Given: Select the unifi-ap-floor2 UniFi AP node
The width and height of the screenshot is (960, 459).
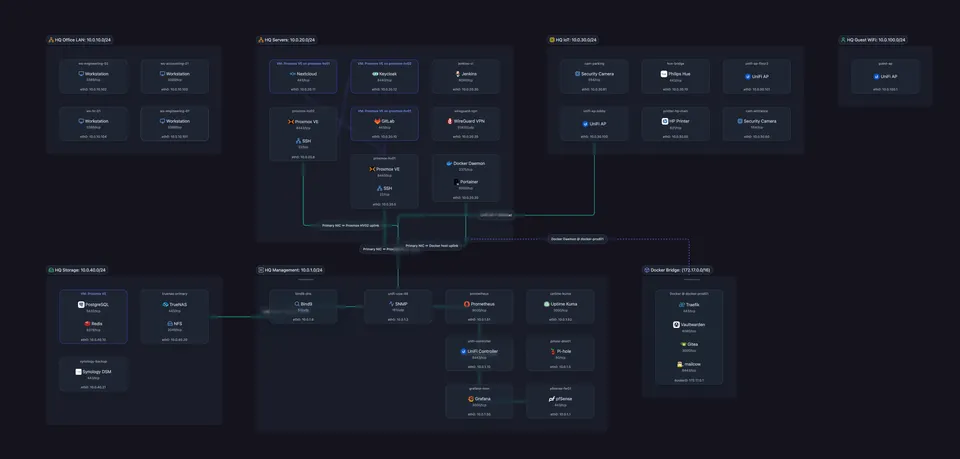Looking at the screenshot, I should tap(756, 76).
